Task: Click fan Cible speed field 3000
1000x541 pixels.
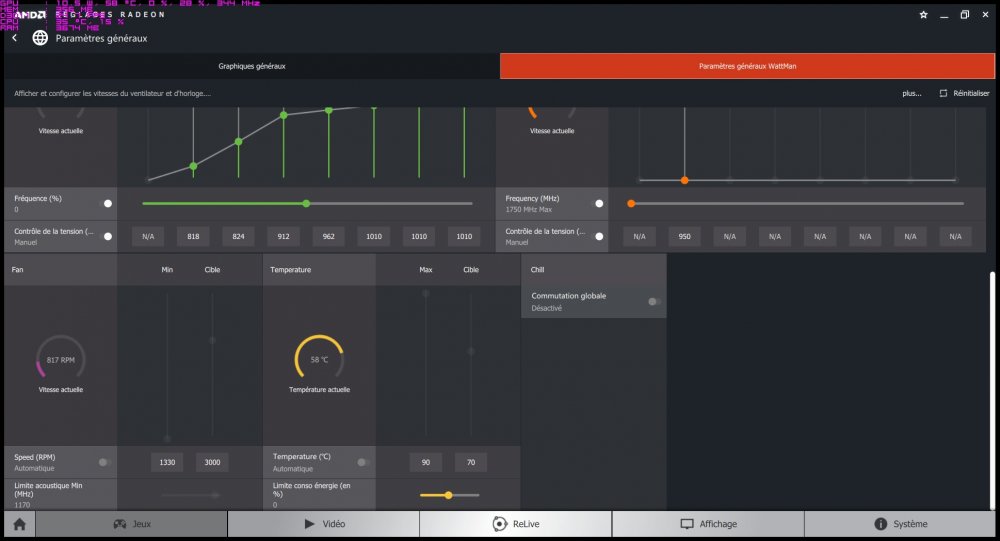Action: click(212, 462)
